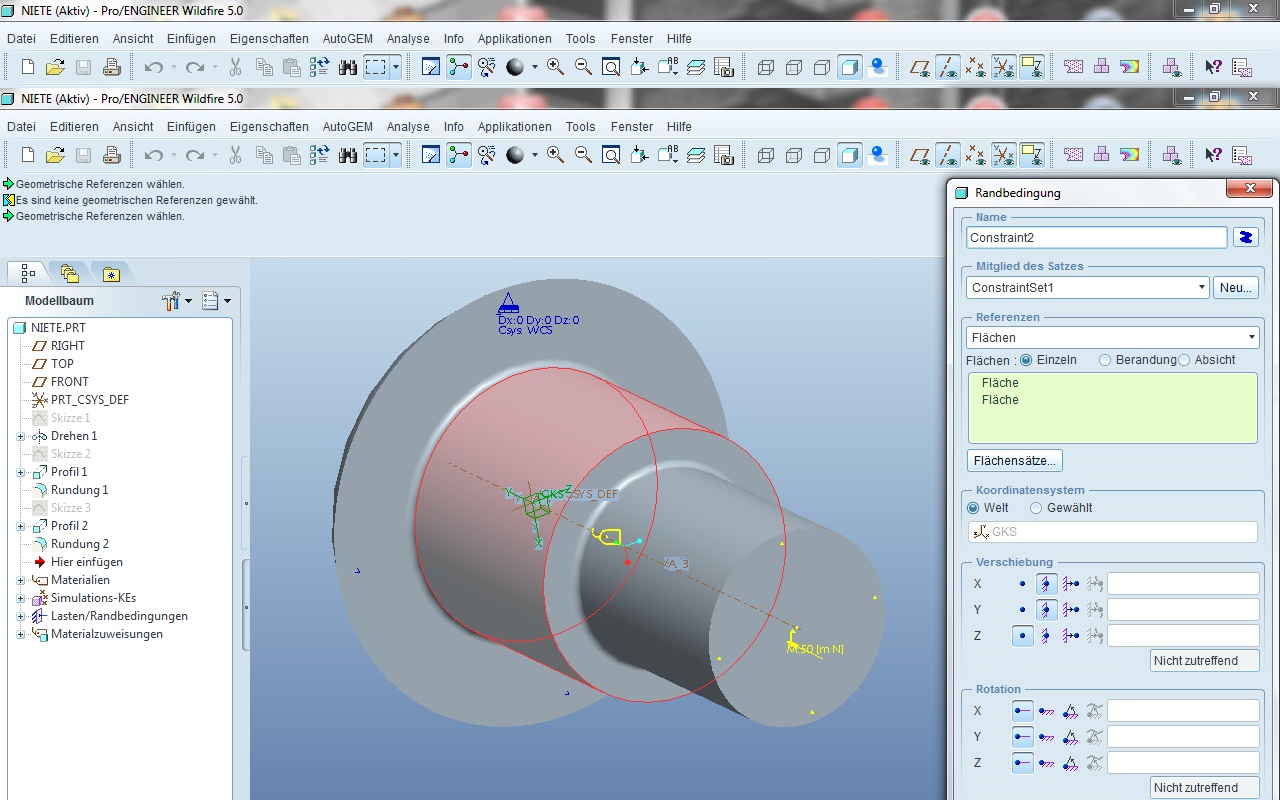Toggle datum axes display in front window
This screenshot has width=1280, height=800.
[x=948, y=155]
